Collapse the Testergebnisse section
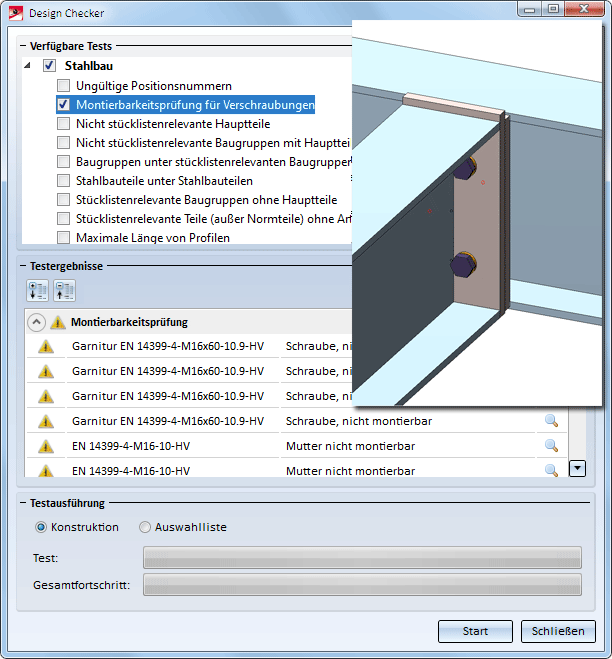 [23, 266]
